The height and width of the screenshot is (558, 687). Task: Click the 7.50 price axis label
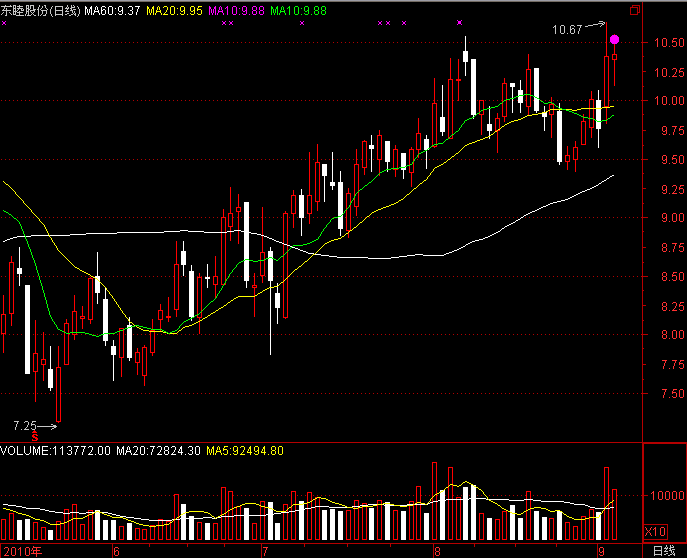coord(673,394)
